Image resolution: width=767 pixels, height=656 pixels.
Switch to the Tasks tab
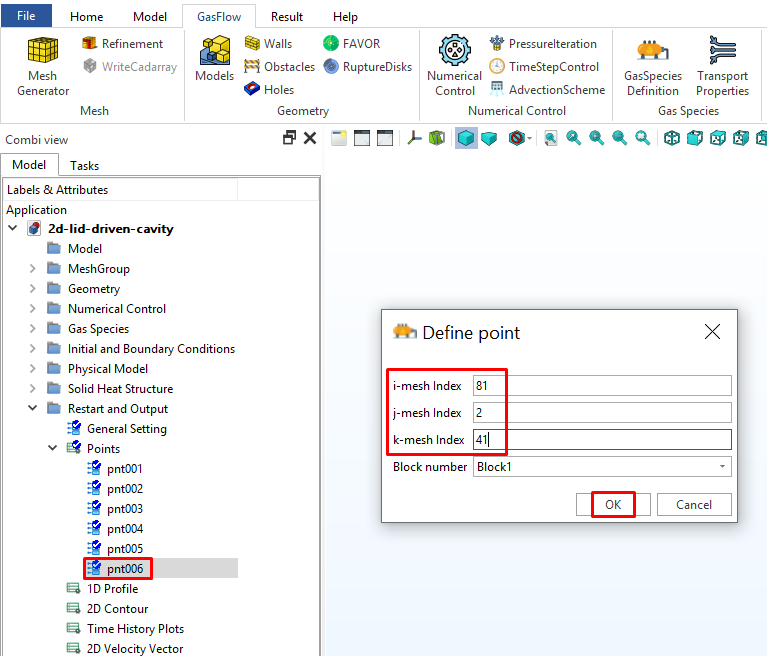[84, 165]
